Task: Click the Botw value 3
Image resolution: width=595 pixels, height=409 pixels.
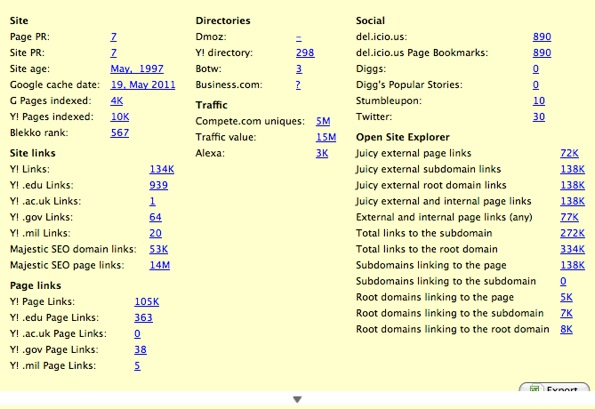Action: click(299, 69)
